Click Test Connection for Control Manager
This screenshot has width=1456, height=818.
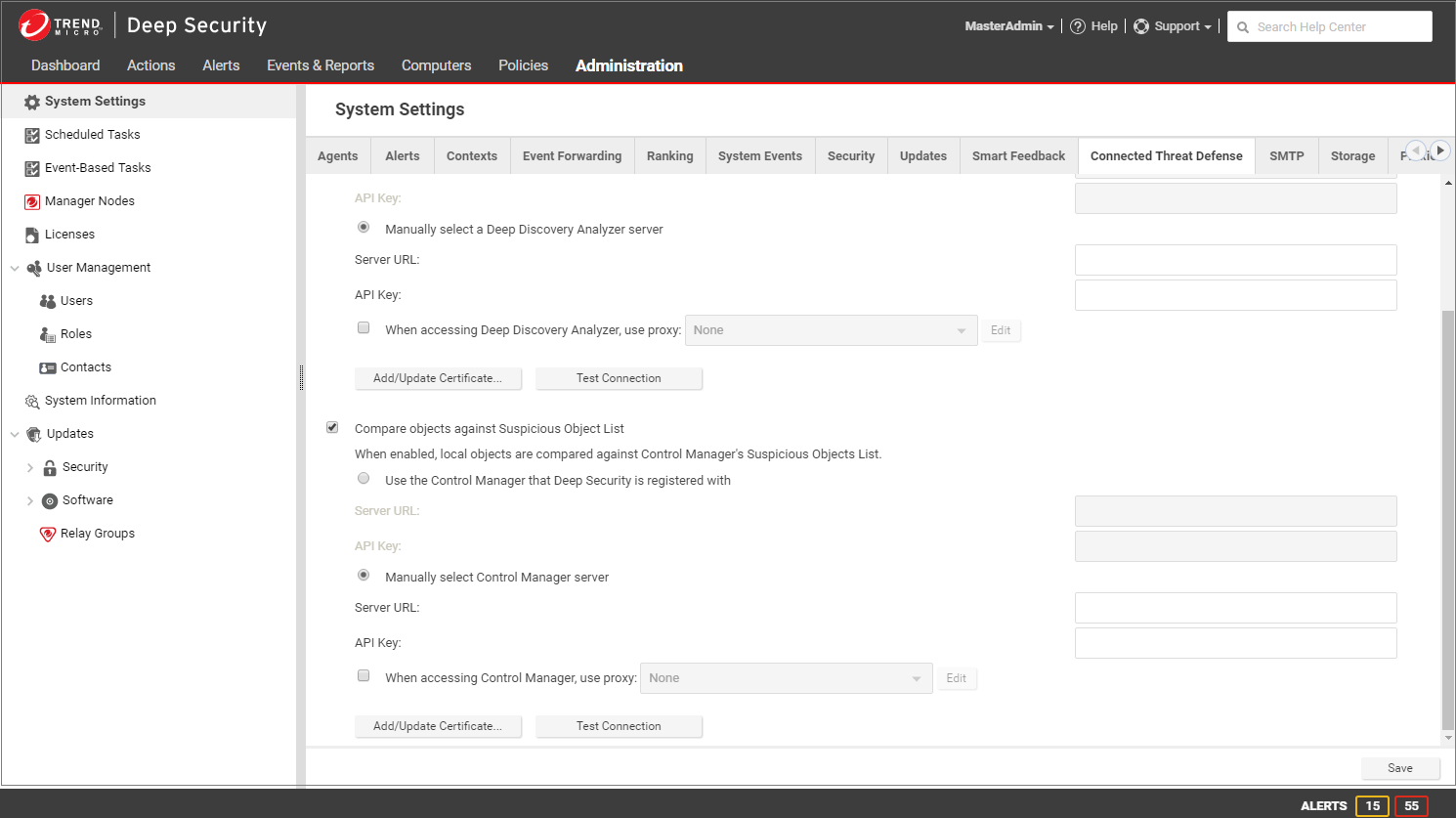pyautogui.click(x=619, y=726)
